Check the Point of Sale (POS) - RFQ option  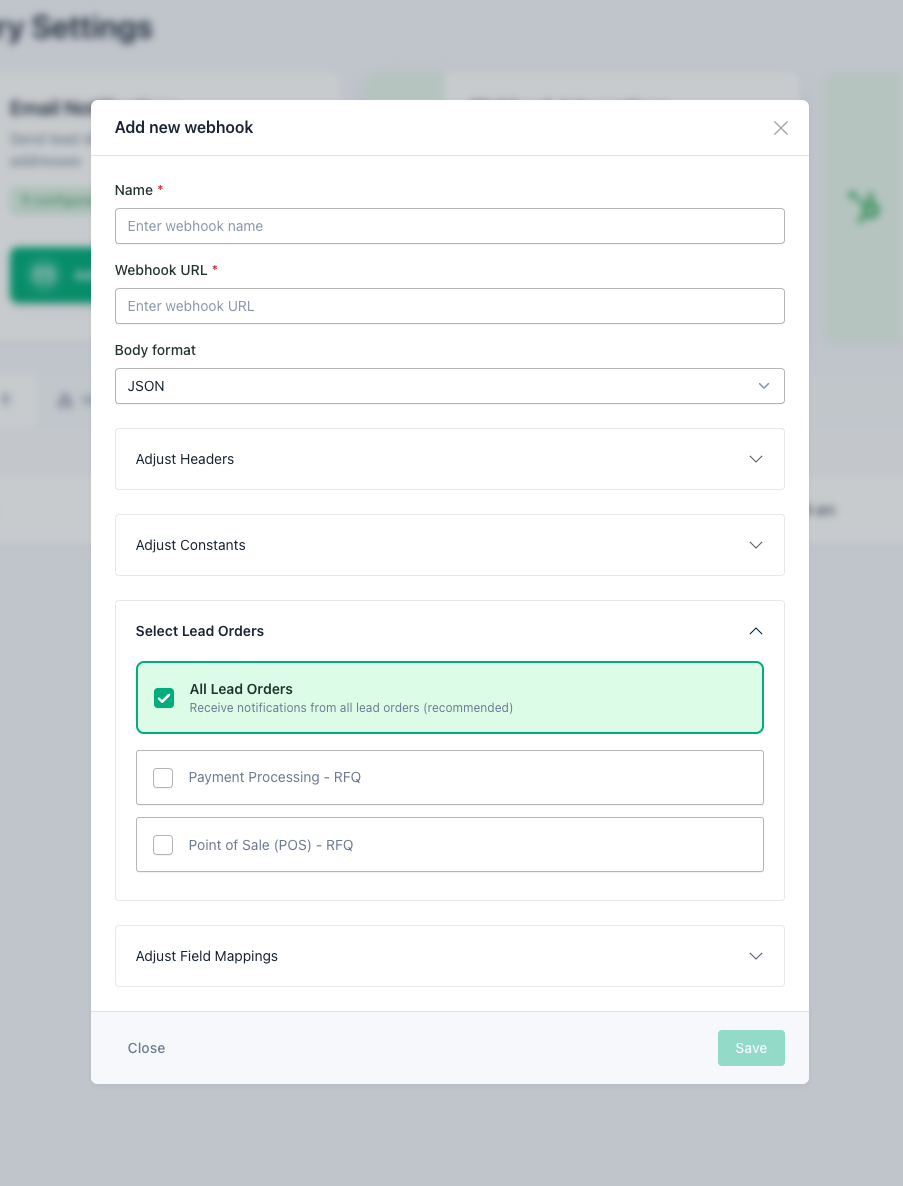163,844
